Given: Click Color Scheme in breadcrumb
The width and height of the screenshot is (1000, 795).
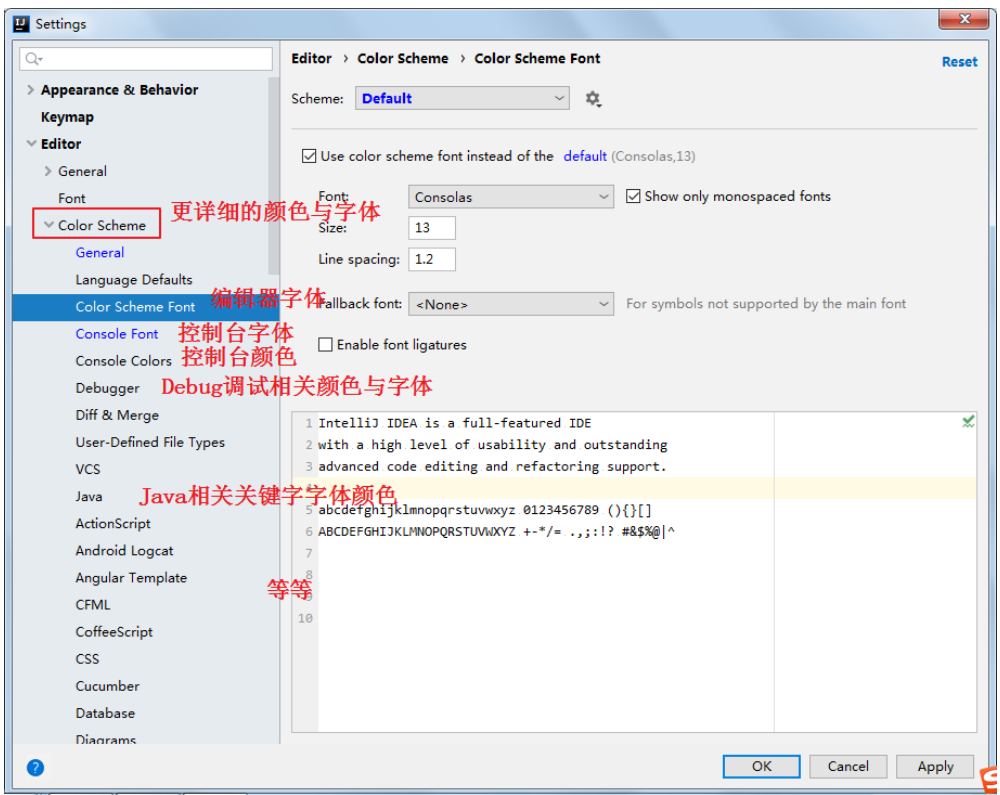Looking at the screenshot, I should click(x=402, y=59).
